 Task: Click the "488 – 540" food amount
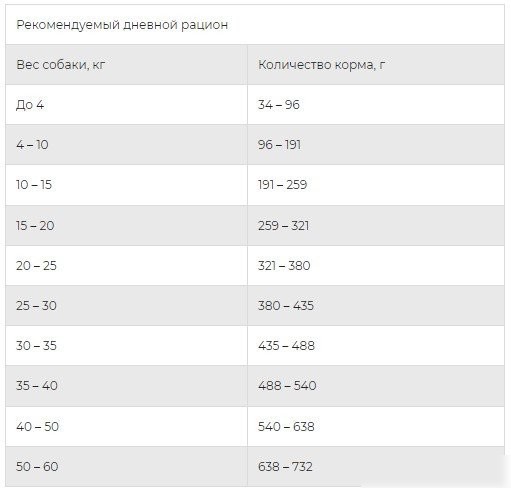(287, 386)
